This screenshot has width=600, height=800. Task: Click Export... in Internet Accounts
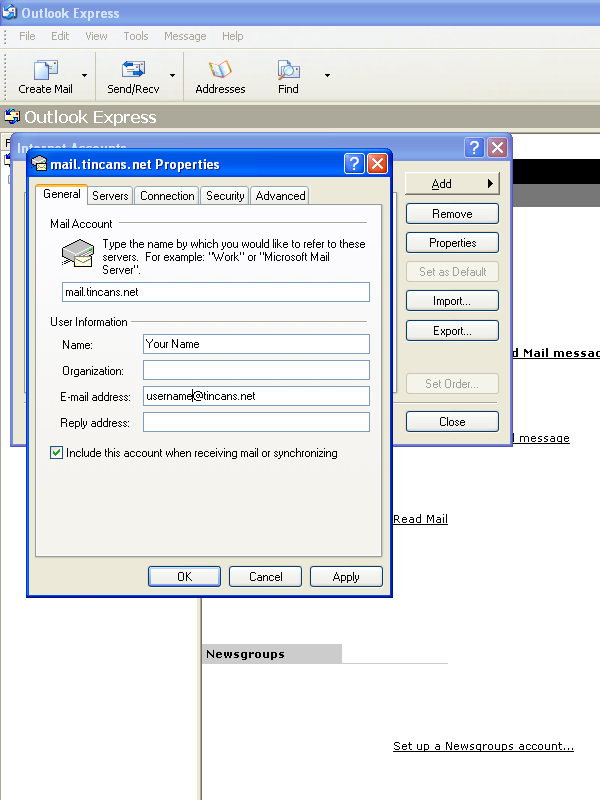pyautogui.click(x=452, y=331)
